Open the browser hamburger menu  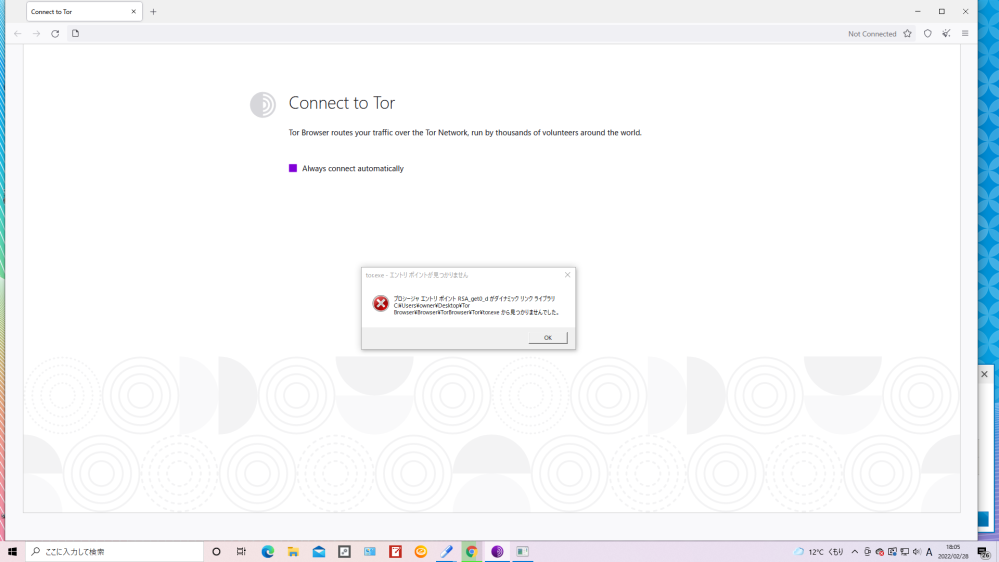[x=965, y=34]
